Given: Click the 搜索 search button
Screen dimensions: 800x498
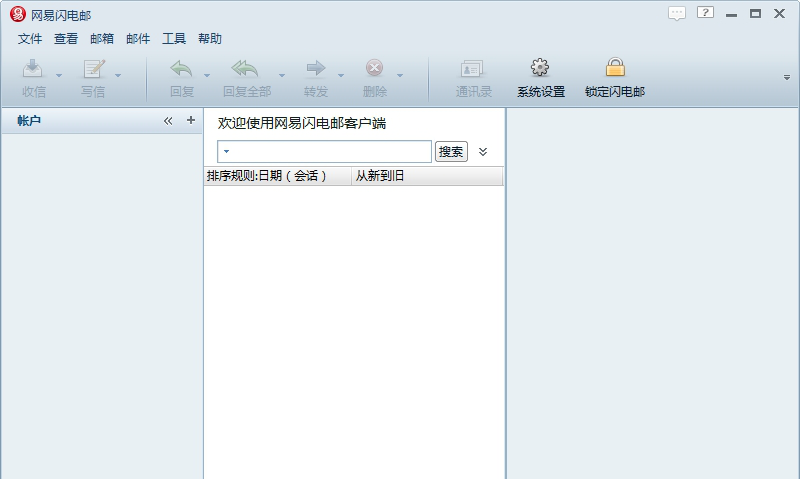Looking at the screenshot, I should (x=451, y=152).
